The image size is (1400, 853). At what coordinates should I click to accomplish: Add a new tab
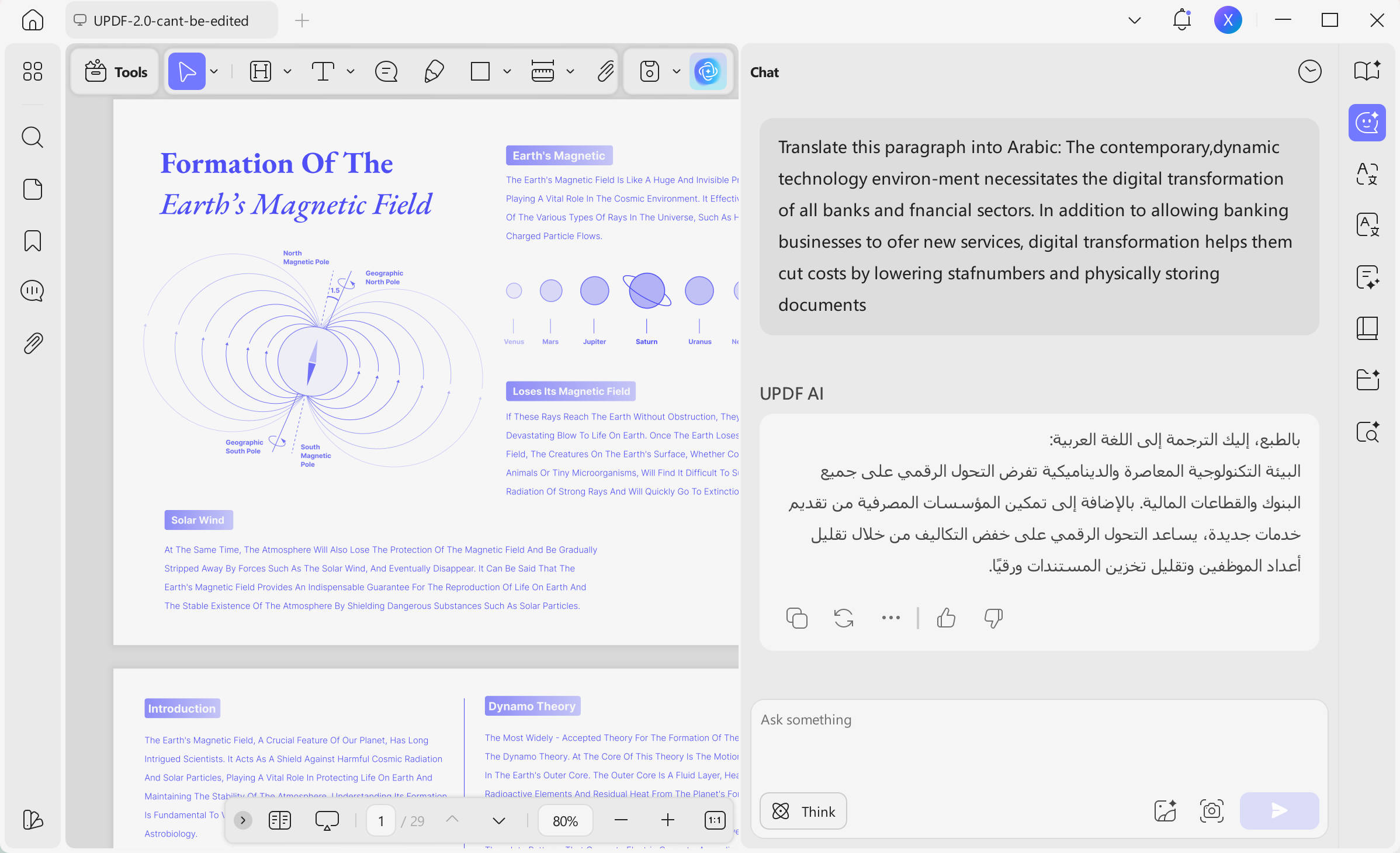pos(302,20)
